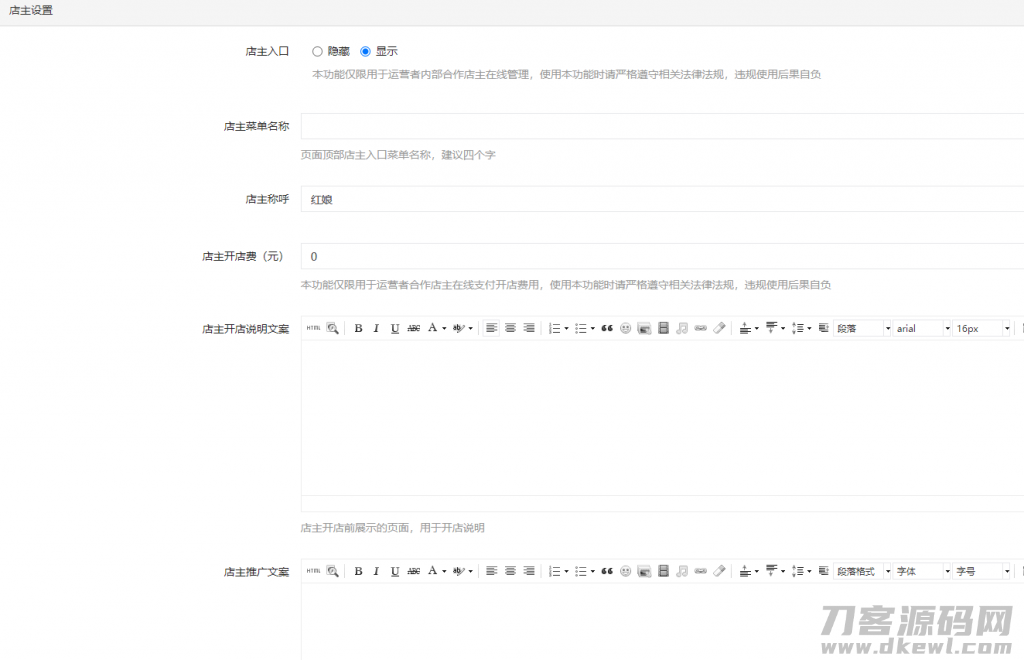Insert a hyperlink using the chain icon
1024x660 pixels.
pyautogui.click(x=700, y=328)
